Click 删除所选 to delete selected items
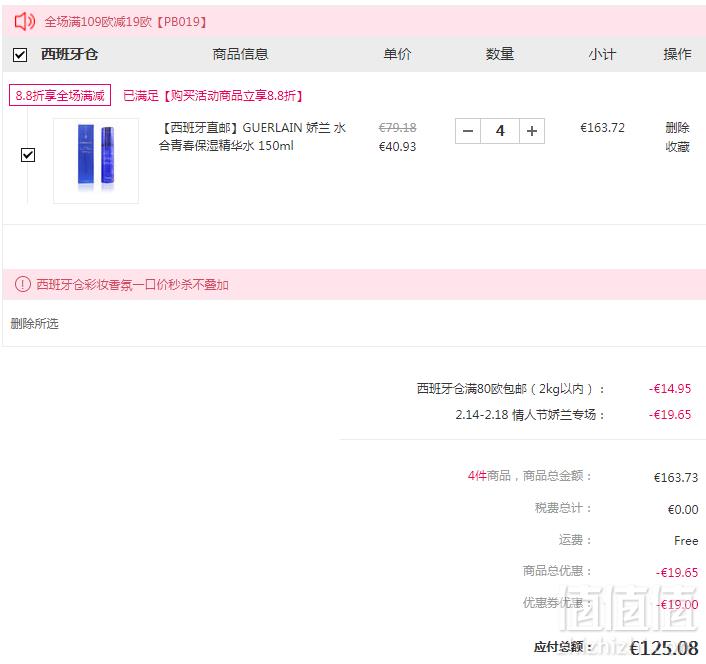706x664 pixels. click(35, 324)
